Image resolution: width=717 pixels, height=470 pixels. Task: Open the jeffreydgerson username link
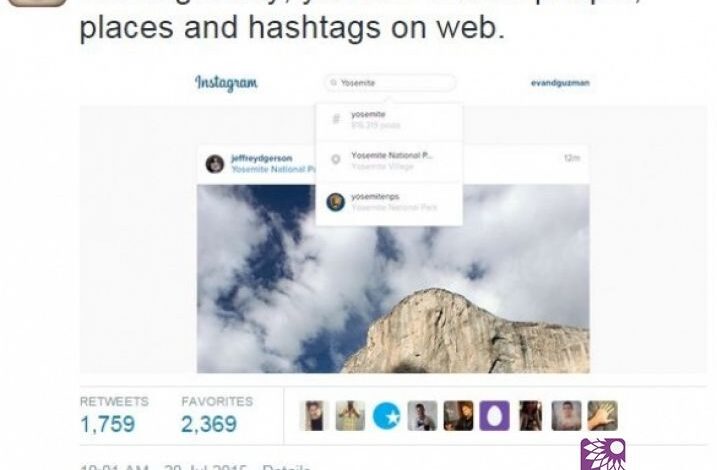click(262, 158)
